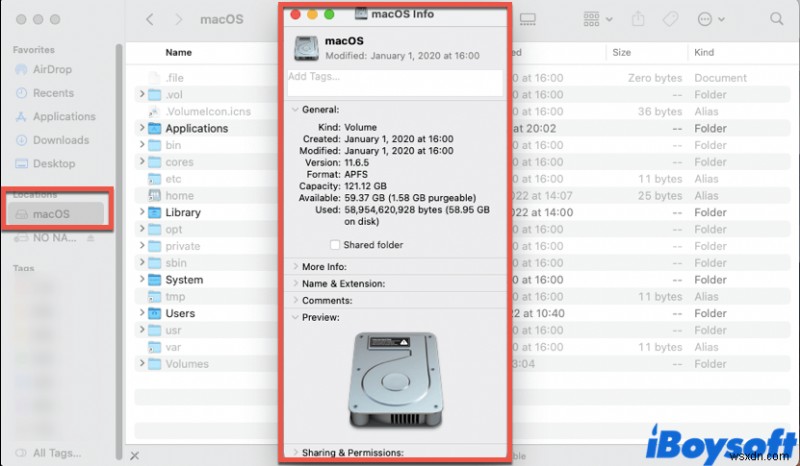Expand the .vol folder
800x466 pixels.
pyautogui.click(x=141, y=94)
